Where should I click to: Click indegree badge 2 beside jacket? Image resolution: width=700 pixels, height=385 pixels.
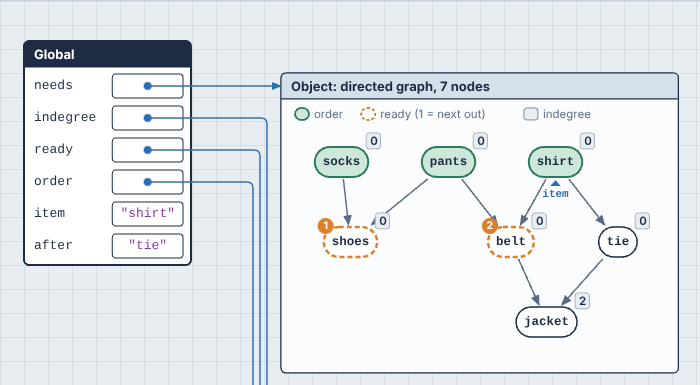tap(582, 301)
